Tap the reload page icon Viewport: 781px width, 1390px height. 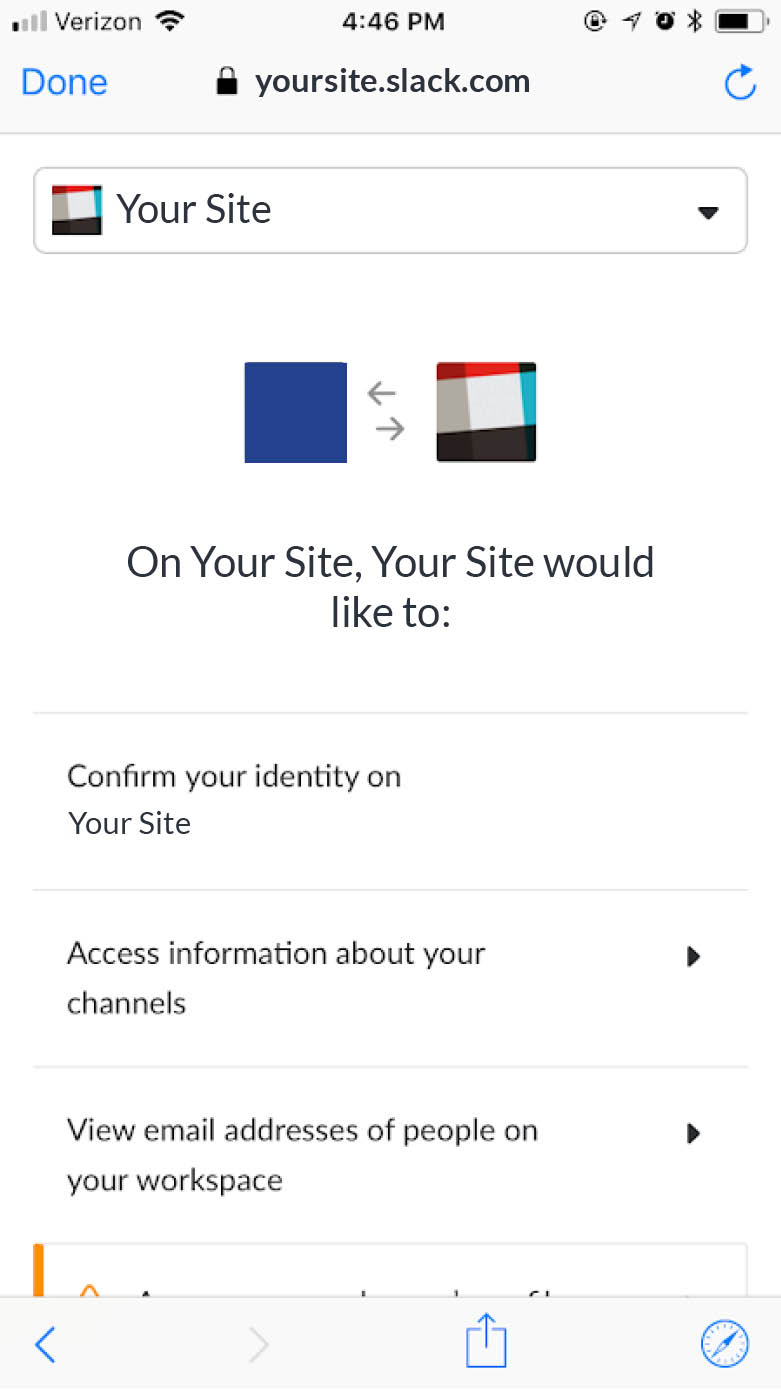coord(740,82)
